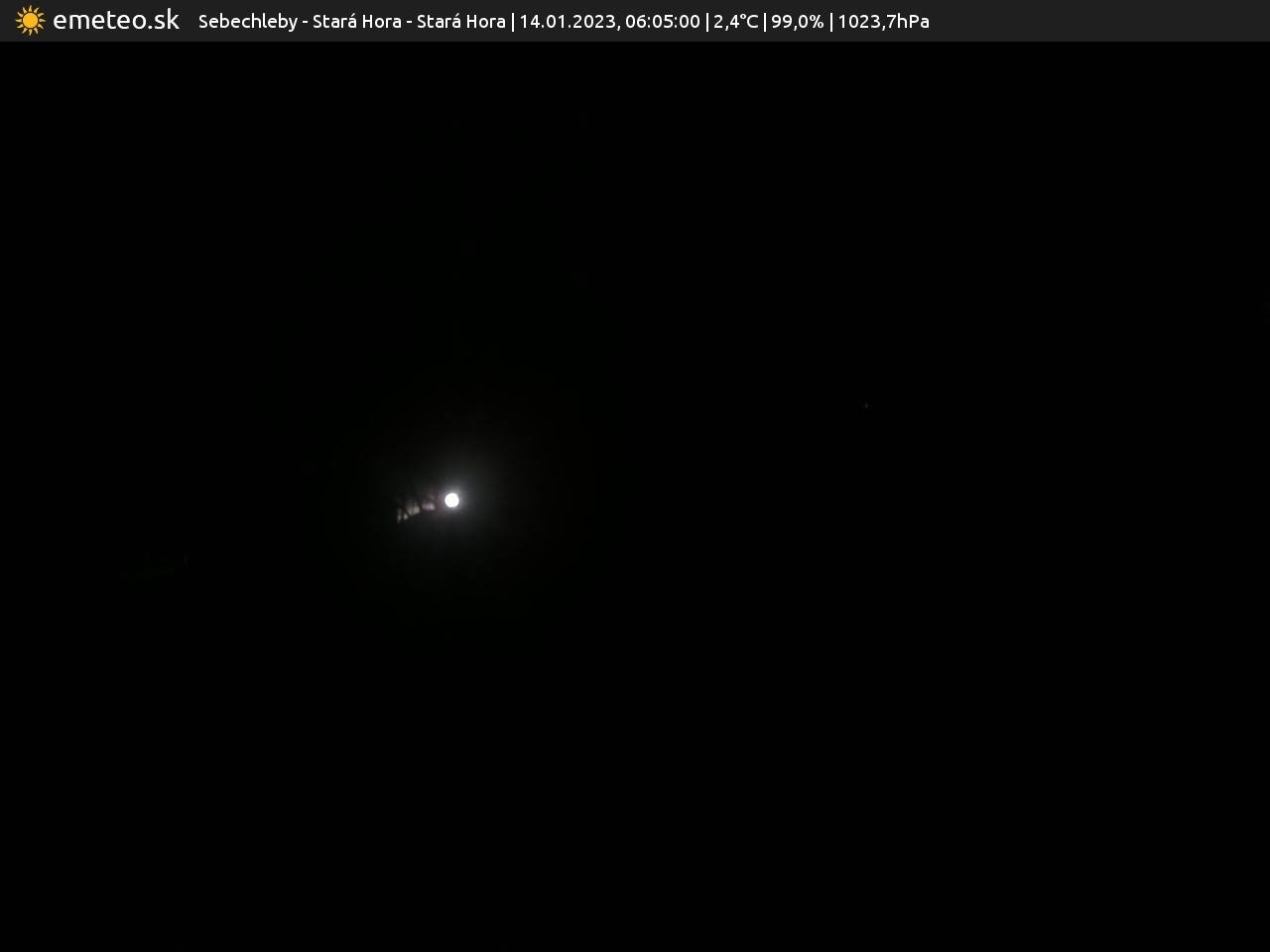Click separator between temperature and humidity

(x=765, y=21)
